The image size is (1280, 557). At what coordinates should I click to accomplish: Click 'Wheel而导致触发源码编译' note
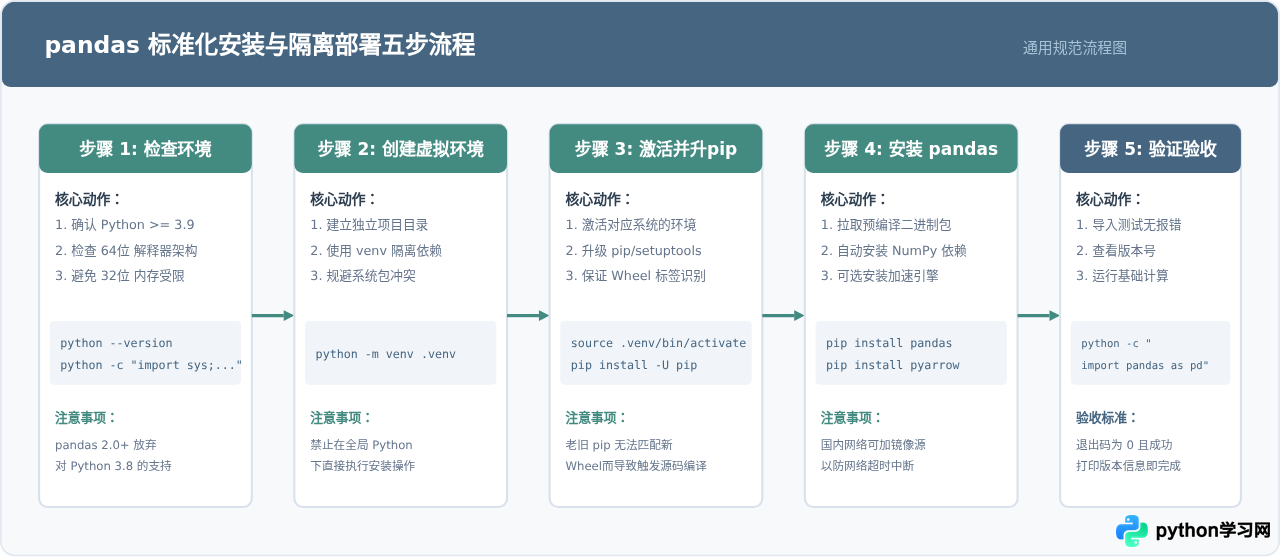(636, 466)
